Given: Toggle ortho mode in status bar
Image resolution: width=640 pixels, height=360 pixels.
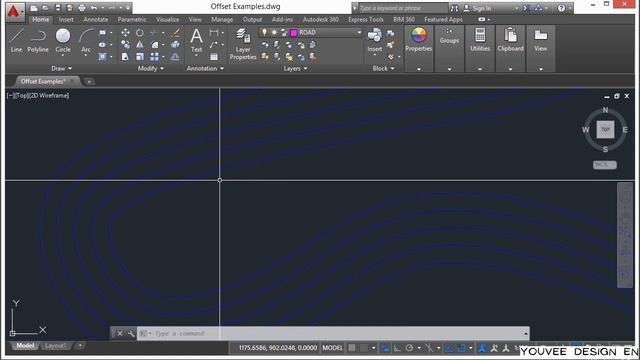Looking at the screenshot, I should click(x=397, y=348).
